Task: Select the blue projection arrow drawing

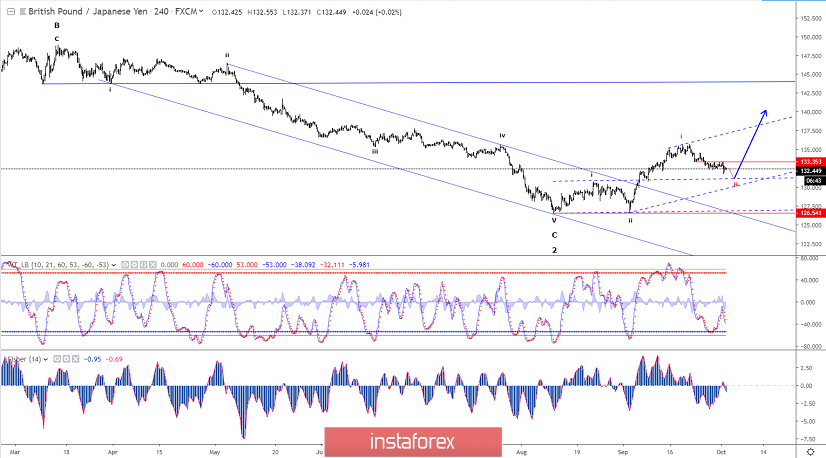Action: click(x=750, y=143)
